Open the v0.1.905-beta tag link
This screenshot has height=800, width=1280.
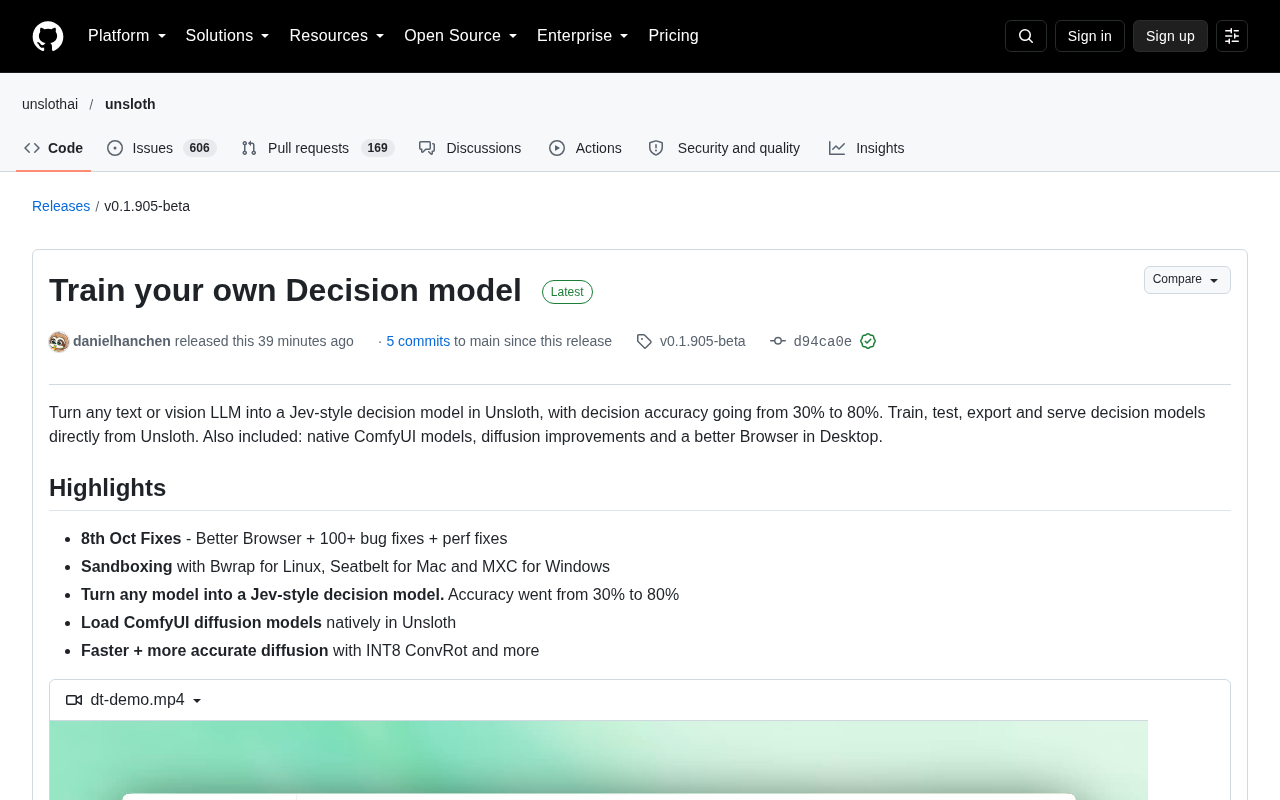703,341
